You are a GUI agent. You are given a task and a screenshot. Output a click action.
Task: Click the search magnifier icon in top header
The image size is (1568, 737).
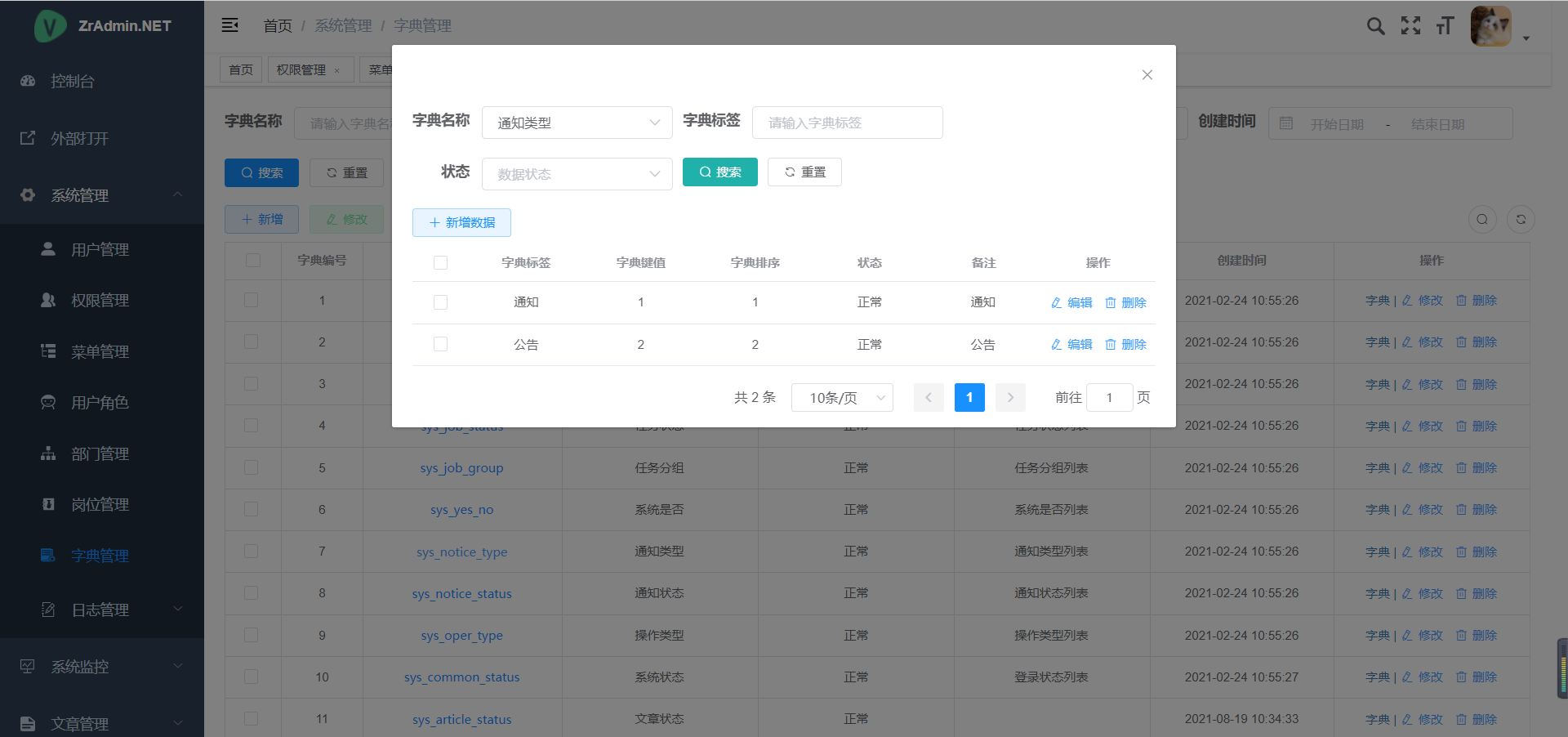click(x=1375, y=26)
